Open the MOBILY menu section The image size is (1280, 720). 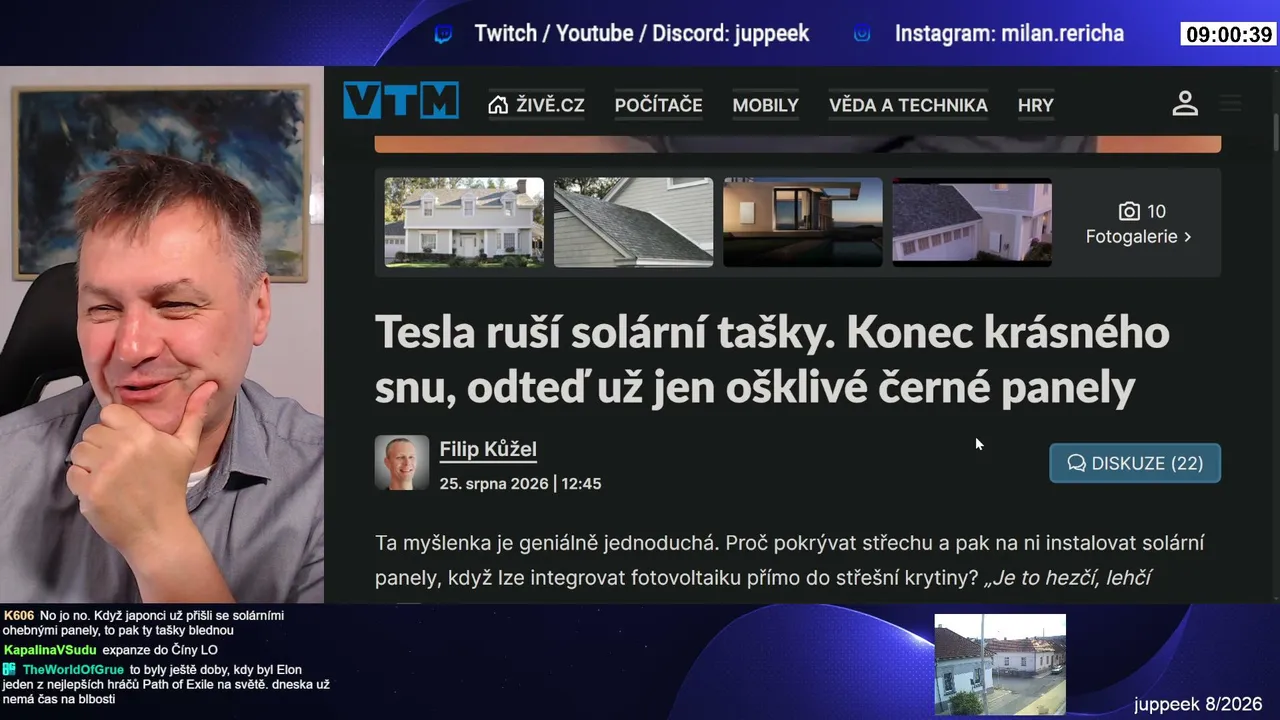[765, 105]
